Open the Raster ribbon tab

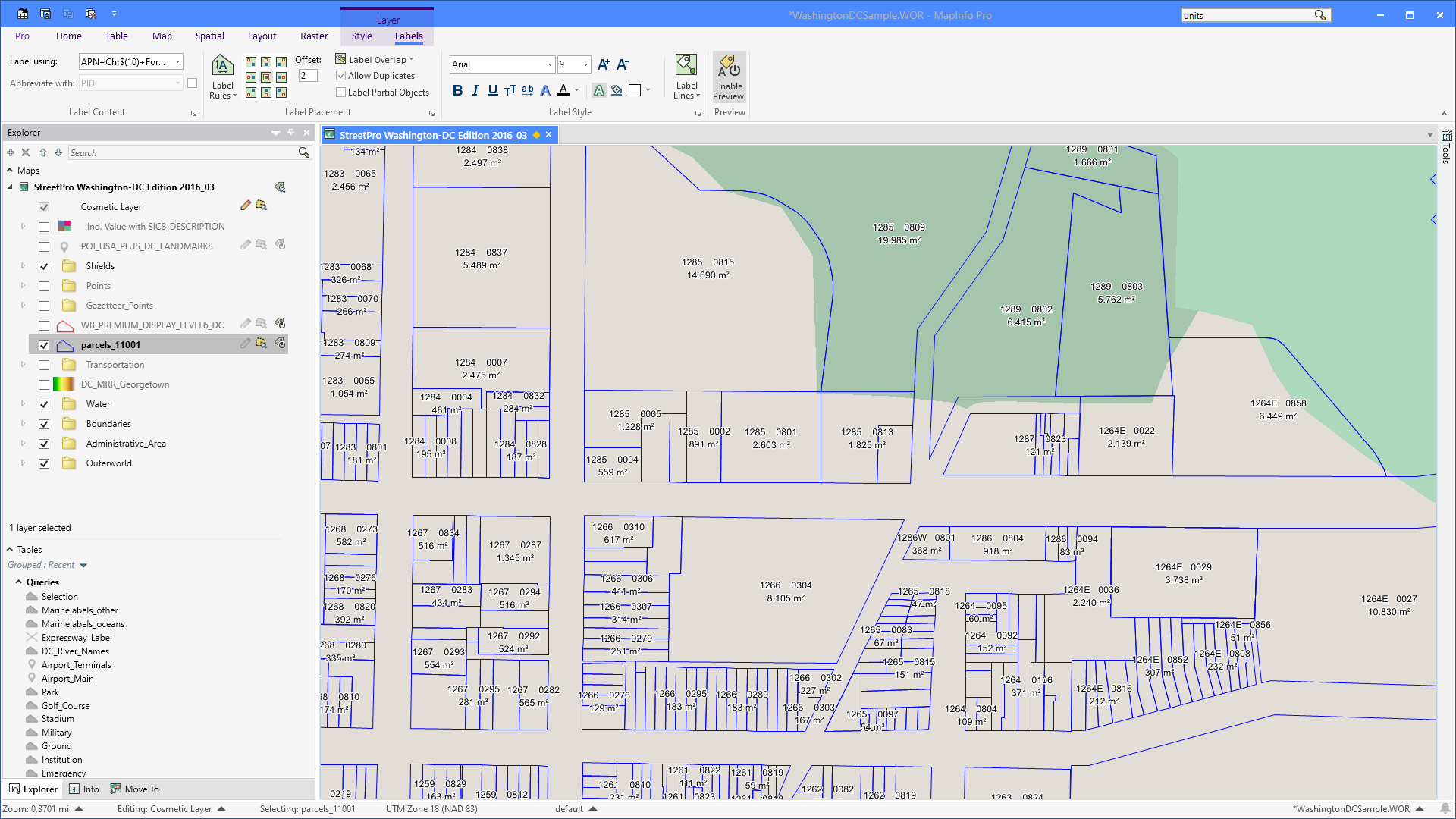(x=314, y=36)
